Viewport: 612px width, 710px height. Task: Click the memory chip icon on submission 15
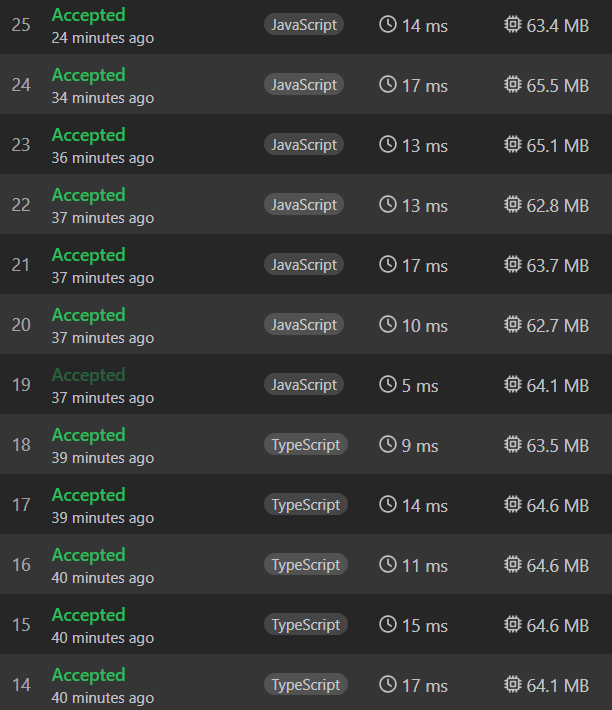point(513,624)
